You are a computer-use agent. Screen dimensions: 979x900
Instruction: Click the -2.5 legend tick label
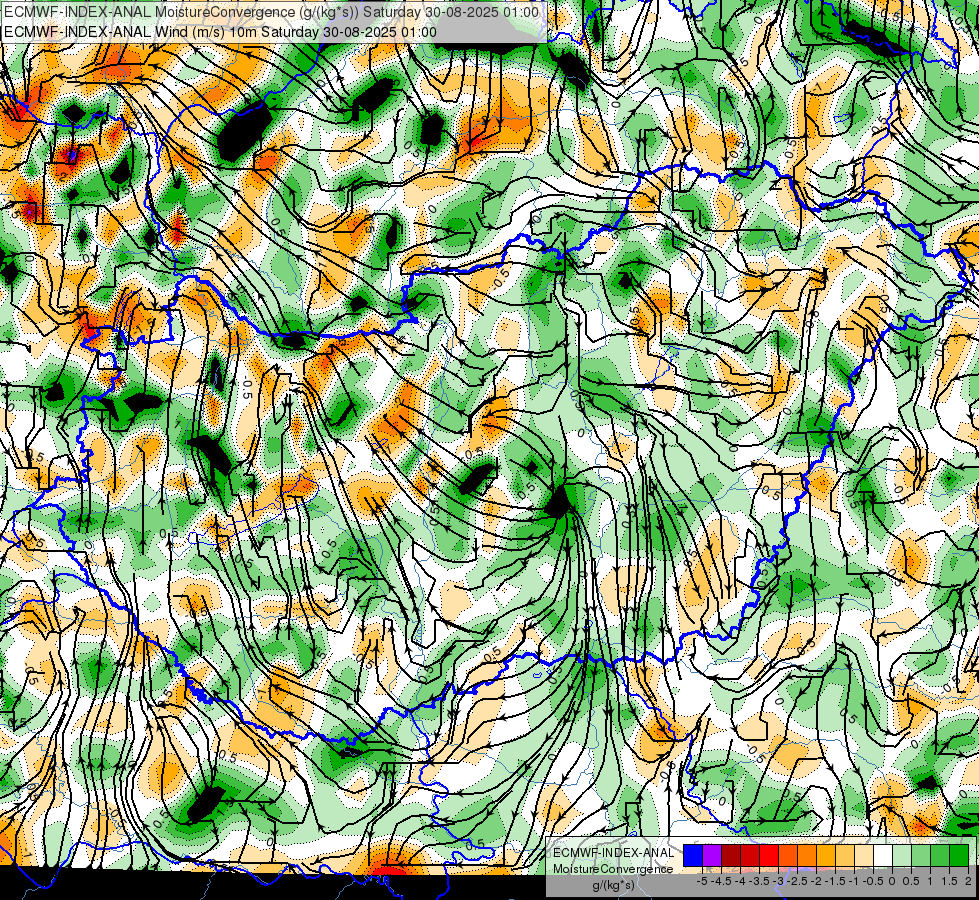tap(797, 881)
